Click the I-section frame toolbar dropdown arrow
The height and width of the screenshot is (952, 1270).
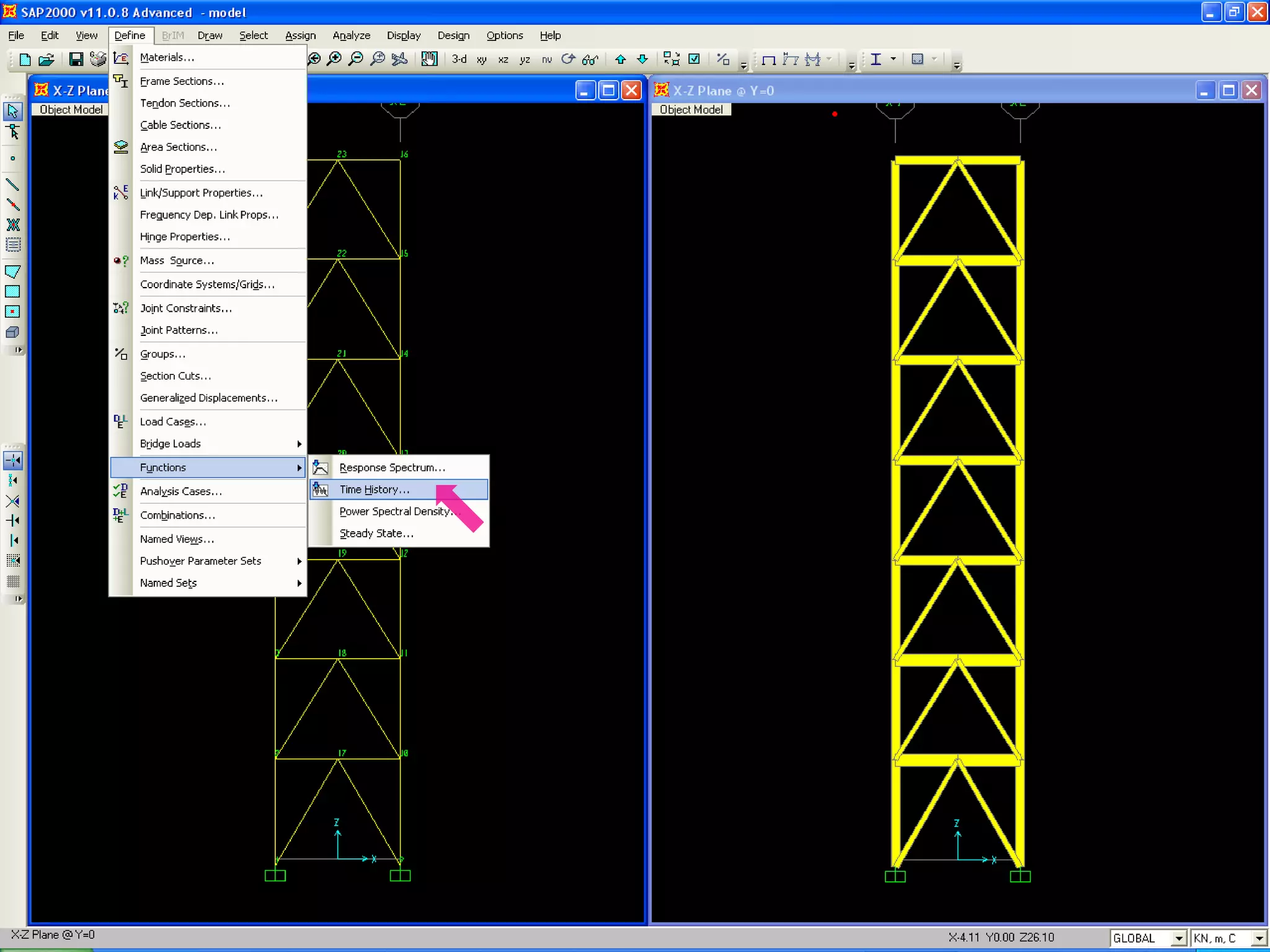point(893,59)
